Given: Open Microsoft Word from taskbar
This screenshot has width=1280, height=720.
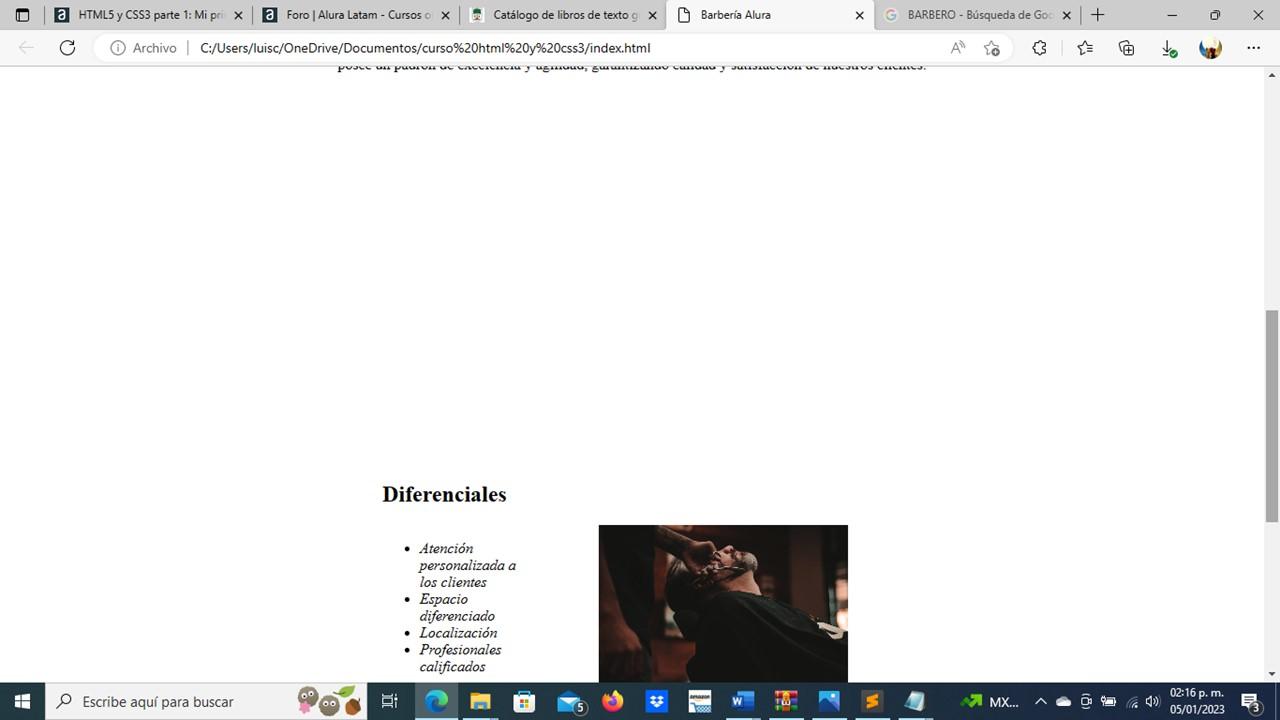Looking at the screenshot, I should [743, 701].
